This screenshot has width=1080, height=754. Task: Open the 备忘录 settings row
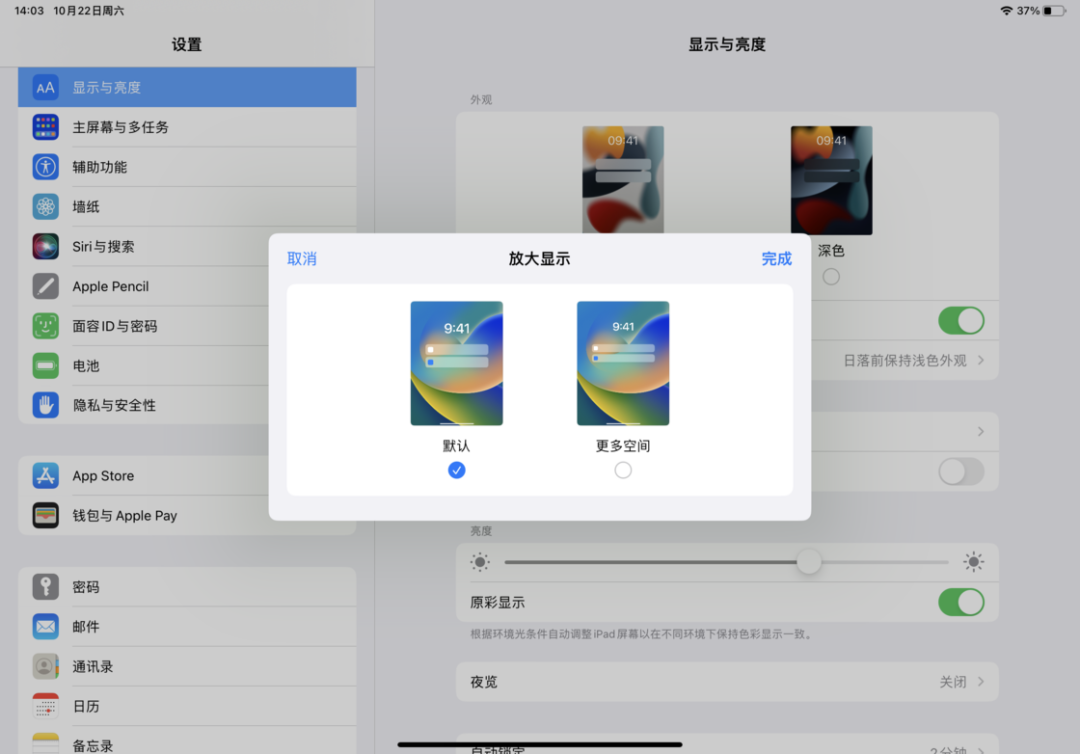click(x=187, y=742)
